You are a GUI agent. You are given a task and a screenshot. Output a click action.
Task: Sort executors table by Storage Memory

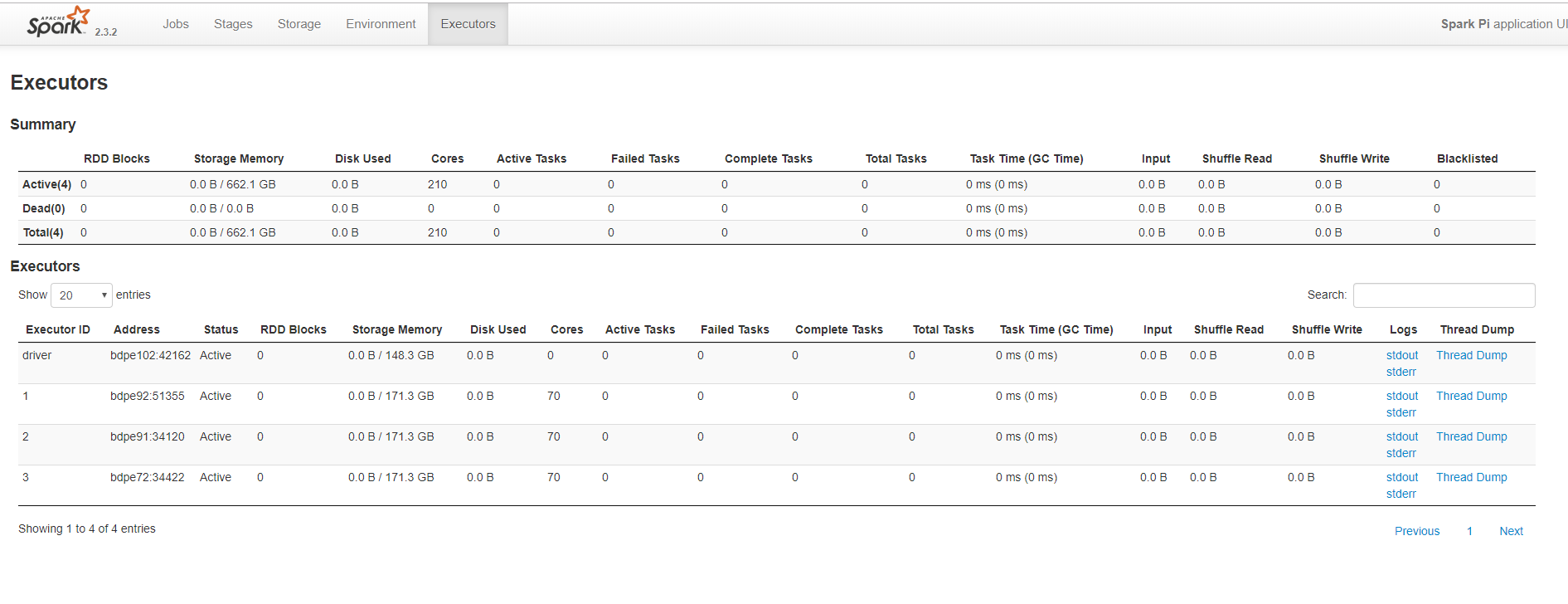[x=397, y=329]
